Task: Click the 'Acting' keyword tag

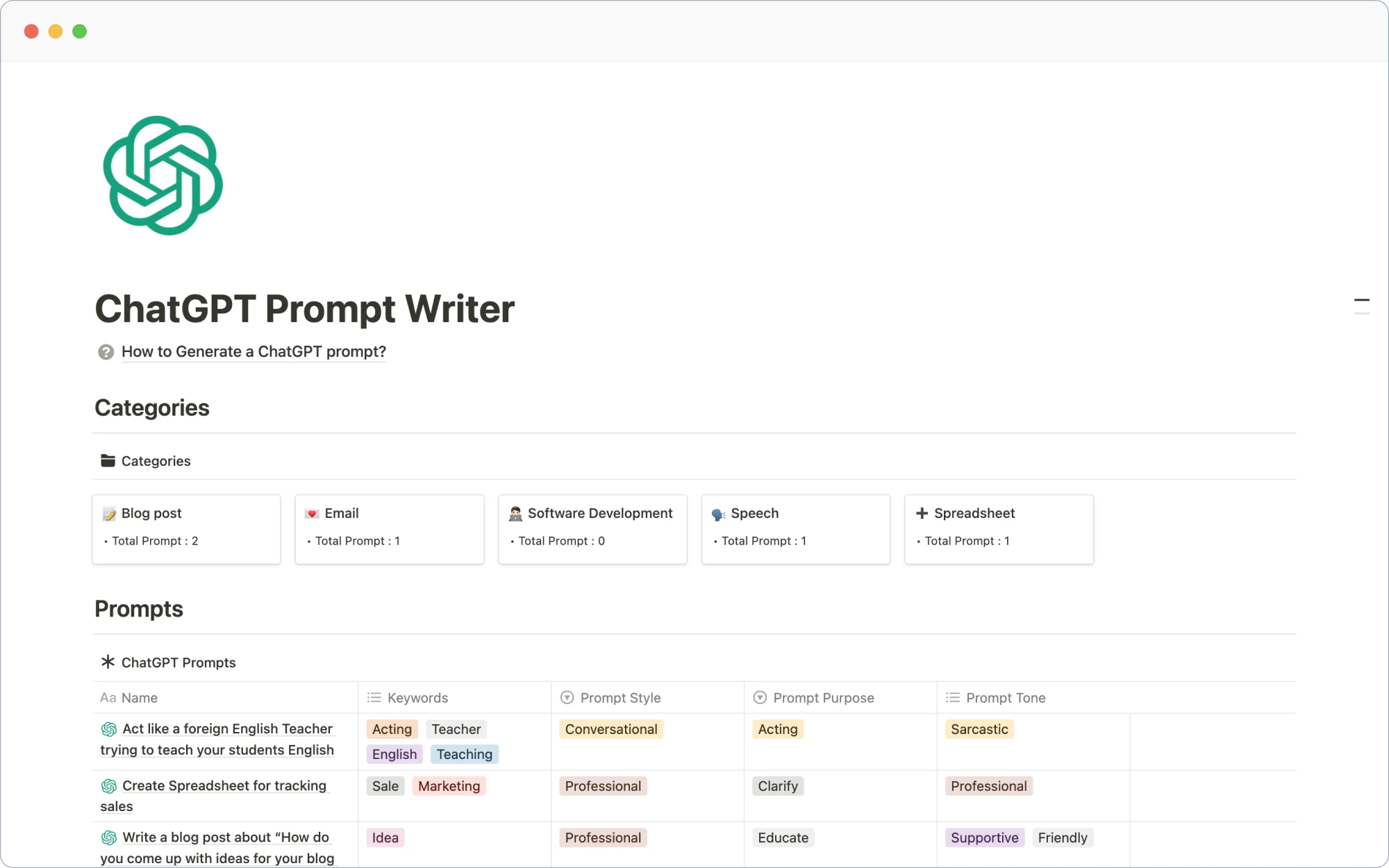Action: coord(391,729)
